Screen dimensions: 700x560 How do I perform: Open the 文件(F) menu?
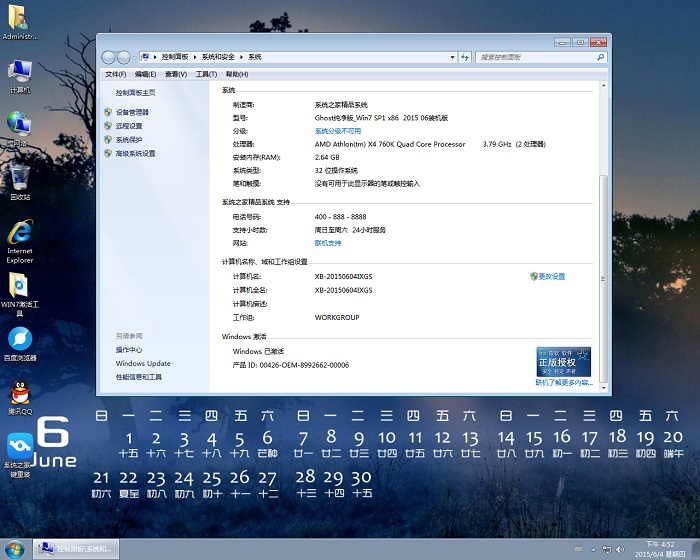point(116,74)
